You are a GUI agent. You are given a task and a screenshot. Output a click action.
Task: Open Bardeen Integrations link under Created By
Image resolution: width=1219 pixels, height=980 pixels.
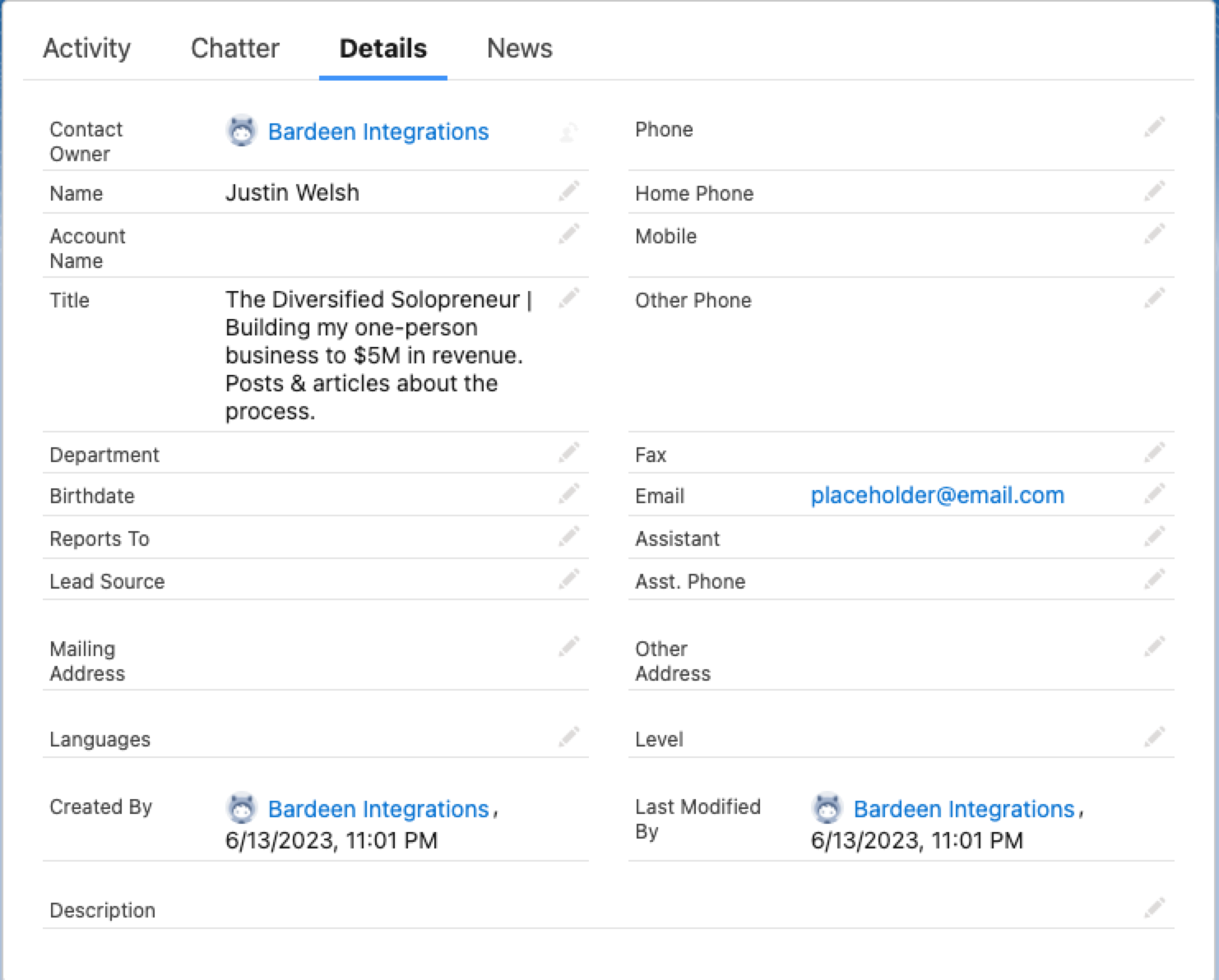click(x=378, y=809)
